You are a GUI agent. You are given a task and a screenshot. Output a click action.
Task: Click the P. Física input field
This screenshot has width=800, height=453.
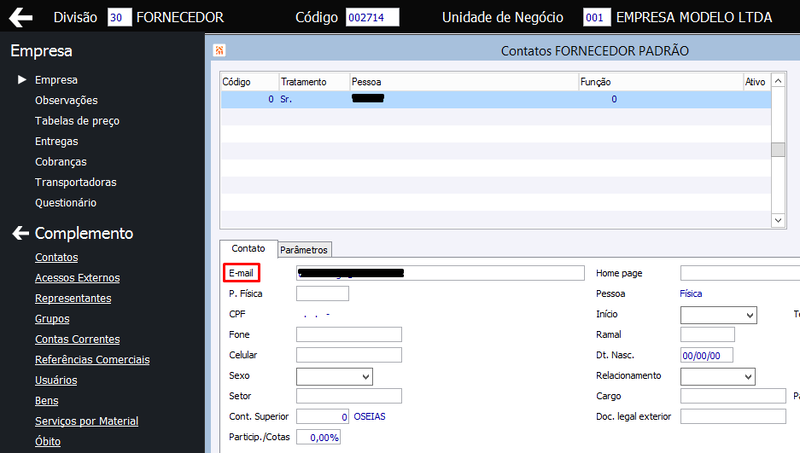coord(322,293)
